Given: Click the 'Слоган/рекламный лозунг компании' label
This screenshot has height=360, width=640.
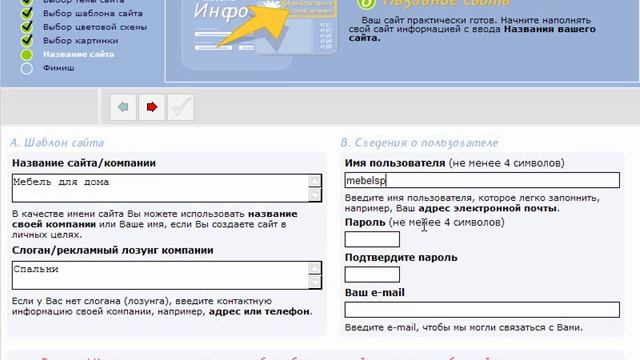Looking at the screenshot, I should coord(113,250).
